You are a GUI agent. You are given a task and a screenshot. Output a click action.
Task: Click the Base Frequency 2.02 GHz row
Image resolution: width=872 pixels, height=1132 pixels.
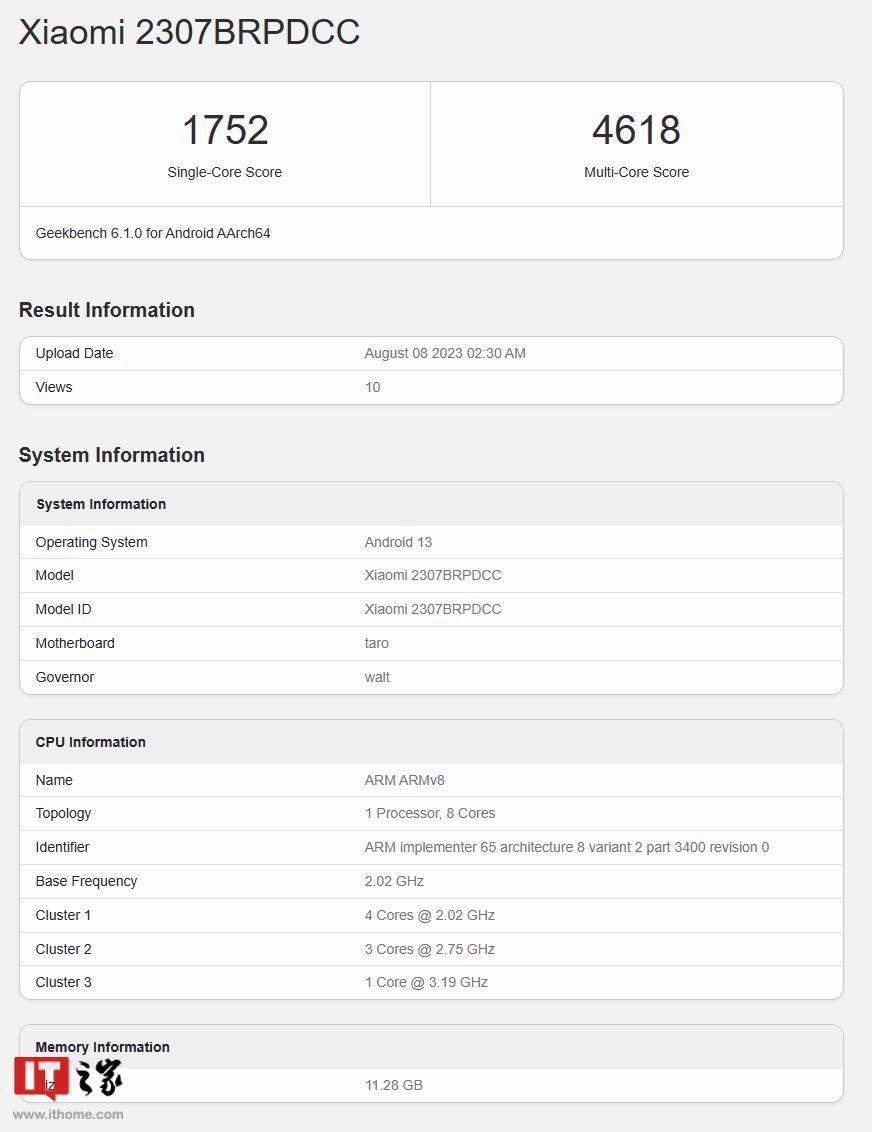tap(430, 881)
